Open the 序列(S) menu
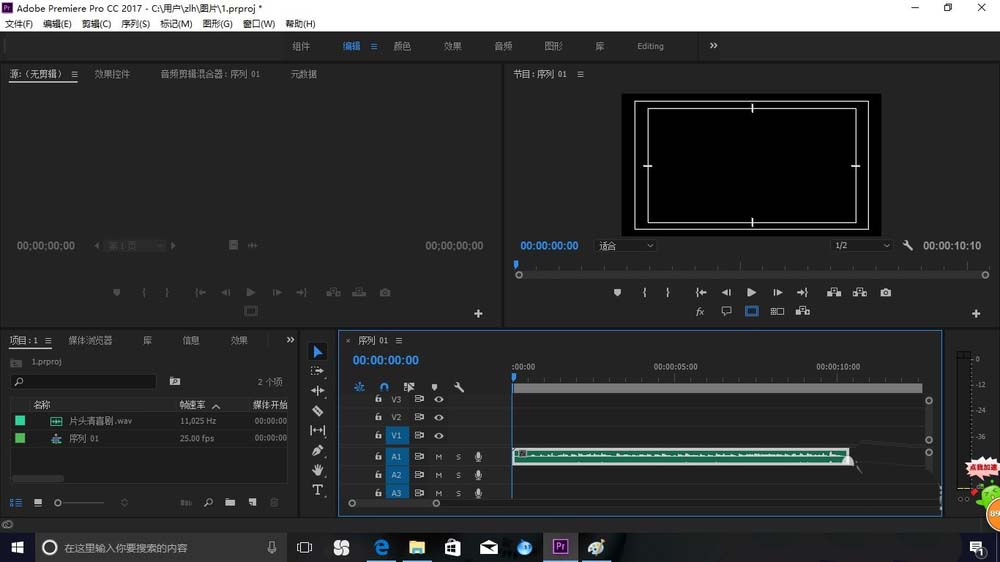The width and height of the screenshot is (1000, 562). [x=135, y=24]
